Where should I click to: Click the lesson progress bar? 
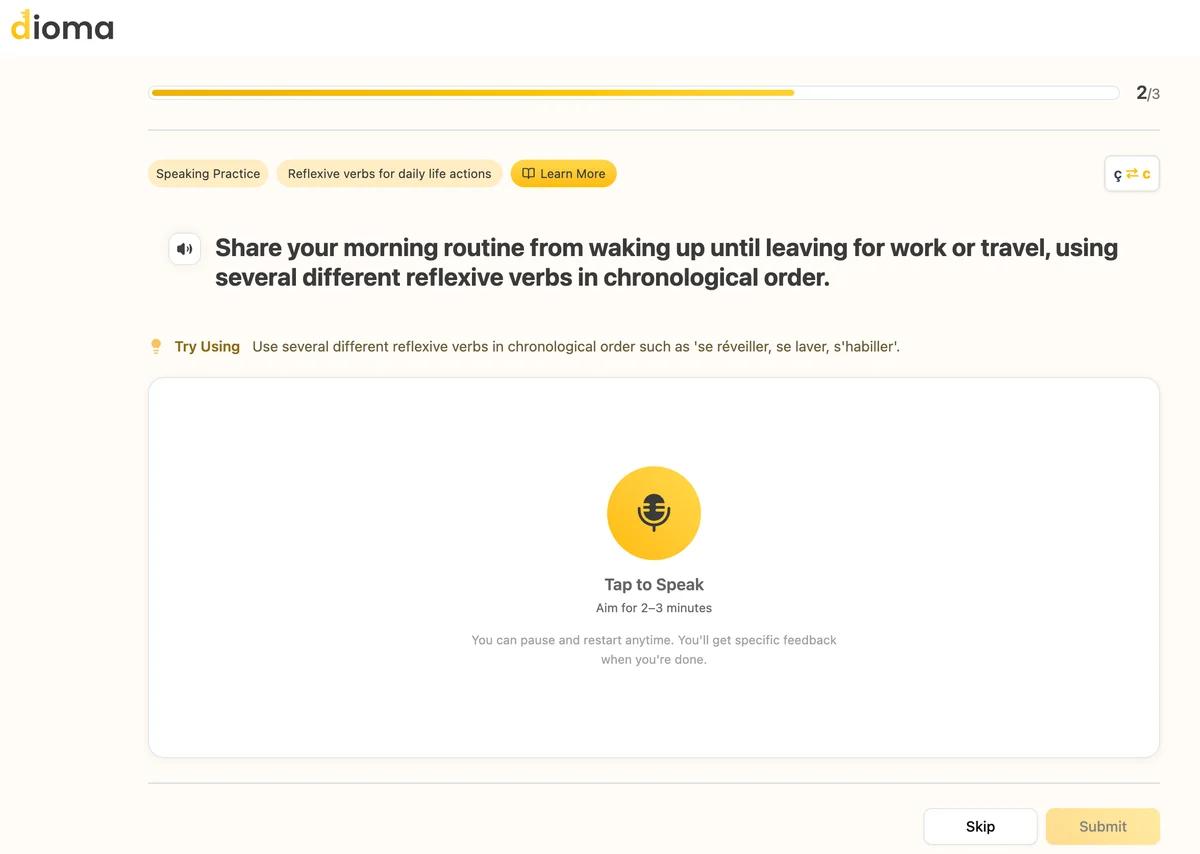634,93
